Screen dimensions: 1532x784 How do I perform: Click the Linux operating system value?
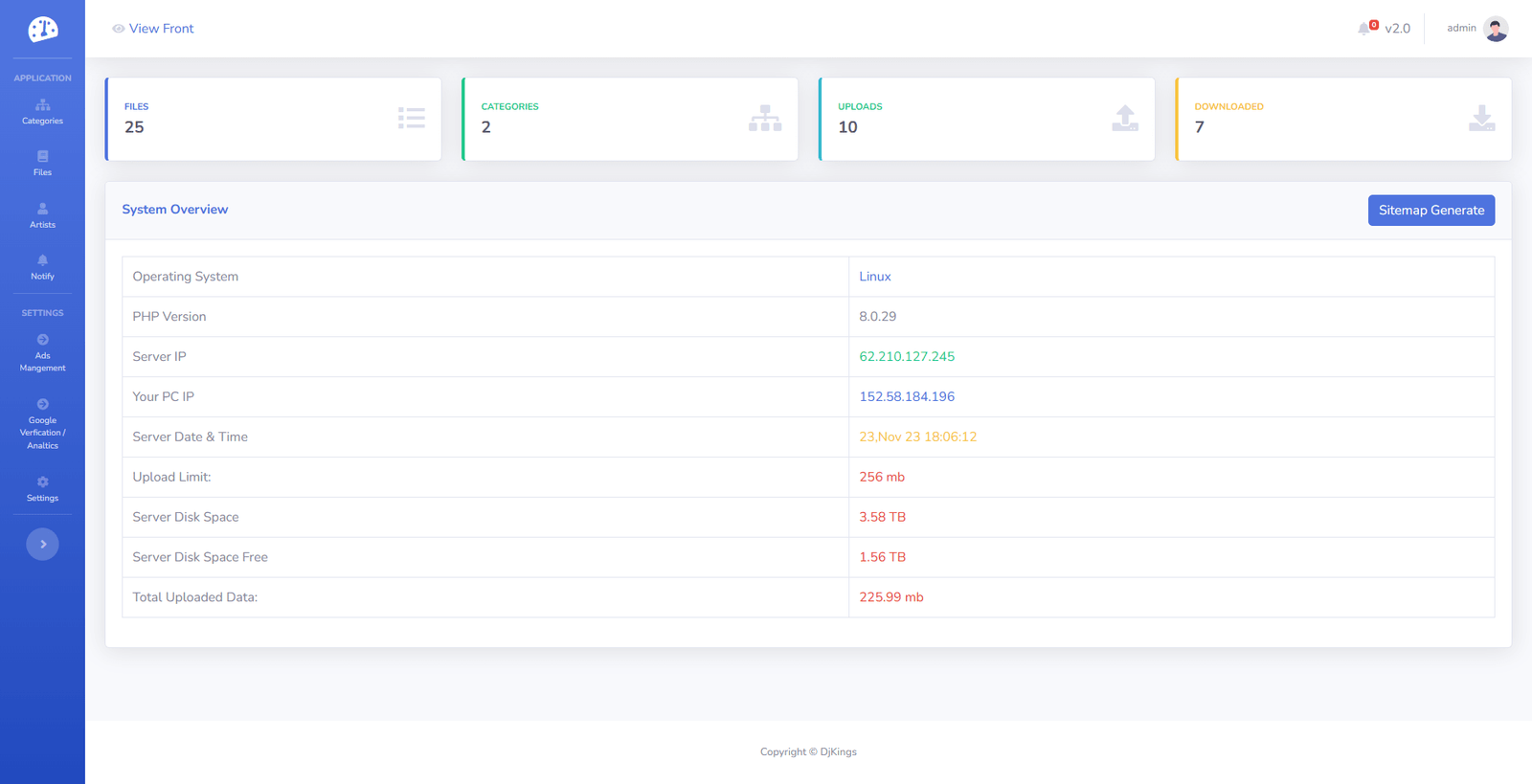874,277
